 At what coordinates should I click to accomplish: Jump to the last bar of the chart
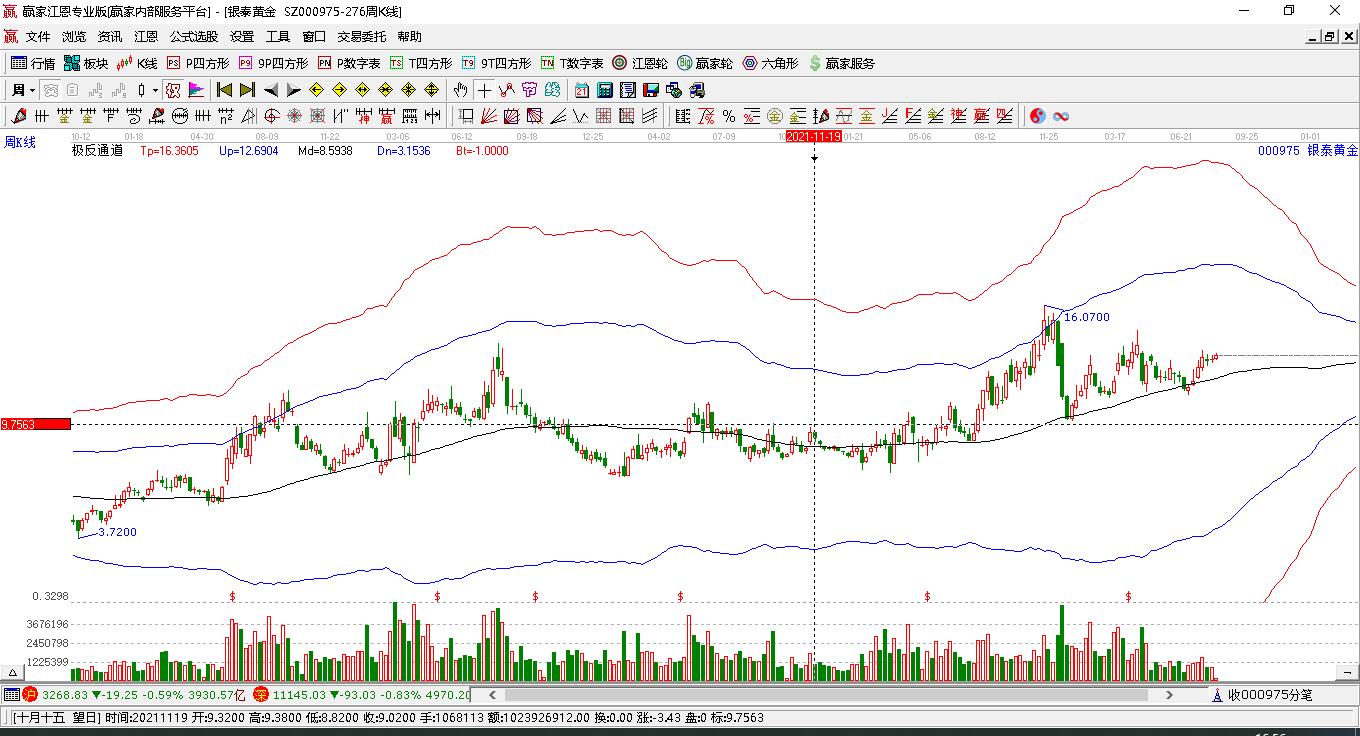click(247, 90)
